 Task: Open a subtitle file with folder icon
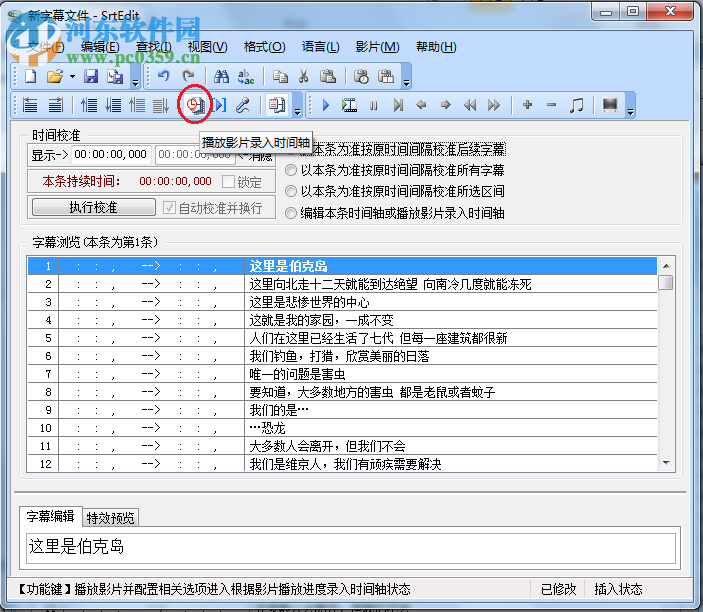pyautogui.click(x=55, y=76)
